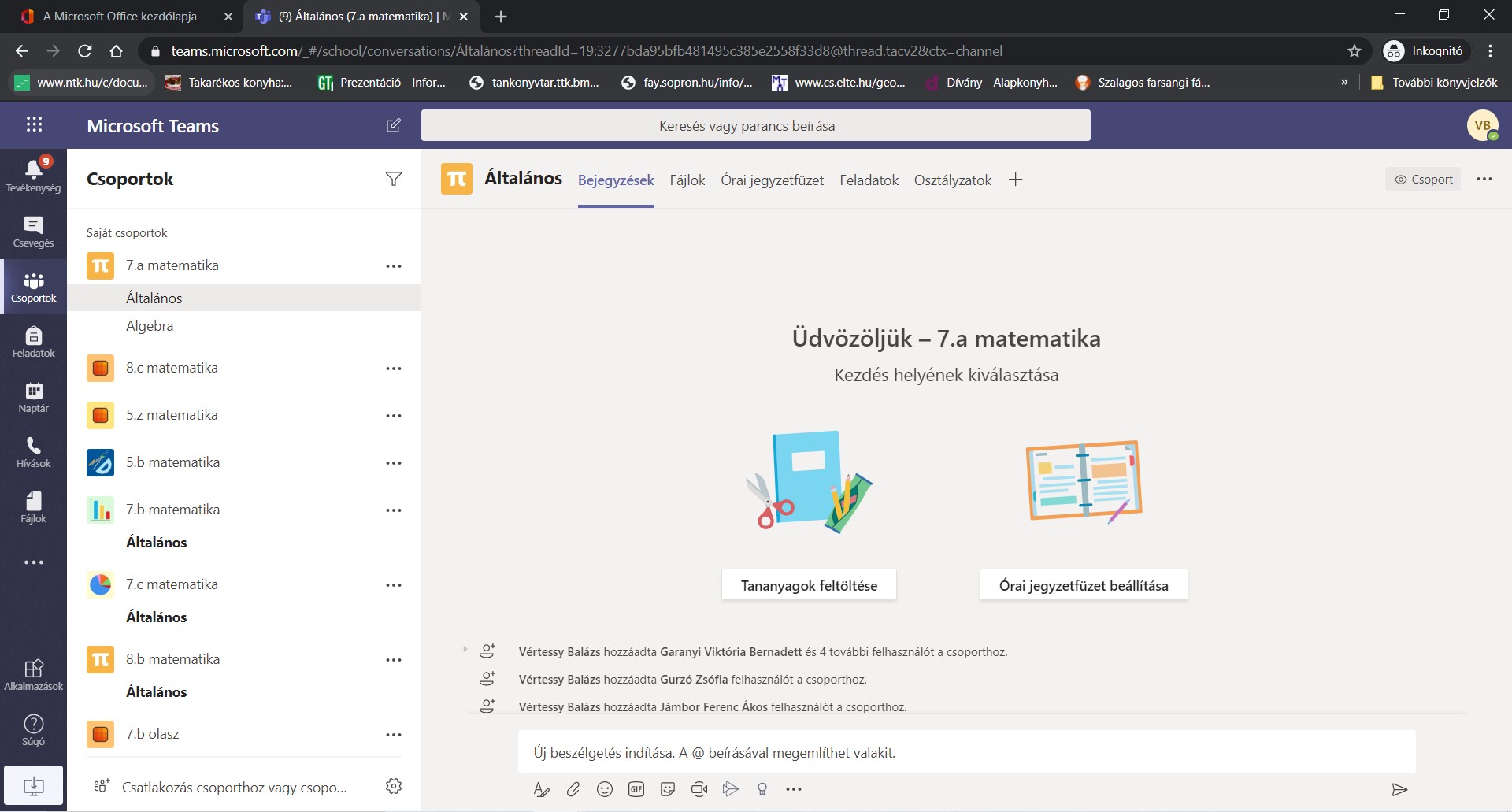
Task: Open more options for 7.b matematika
Action: coord(394,510)
